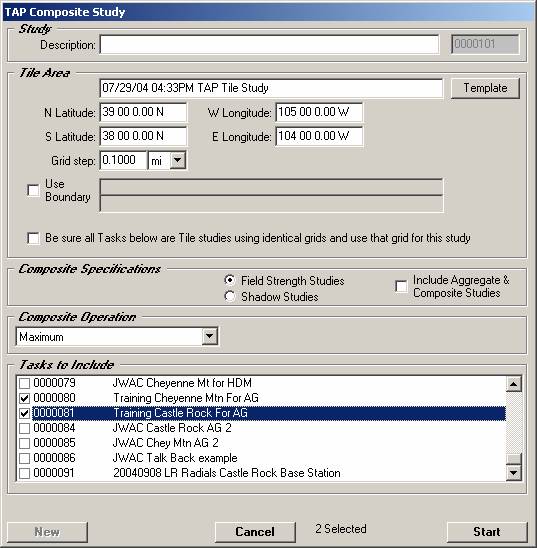Expand the grid step units dropdown

(x=178, y=160)
